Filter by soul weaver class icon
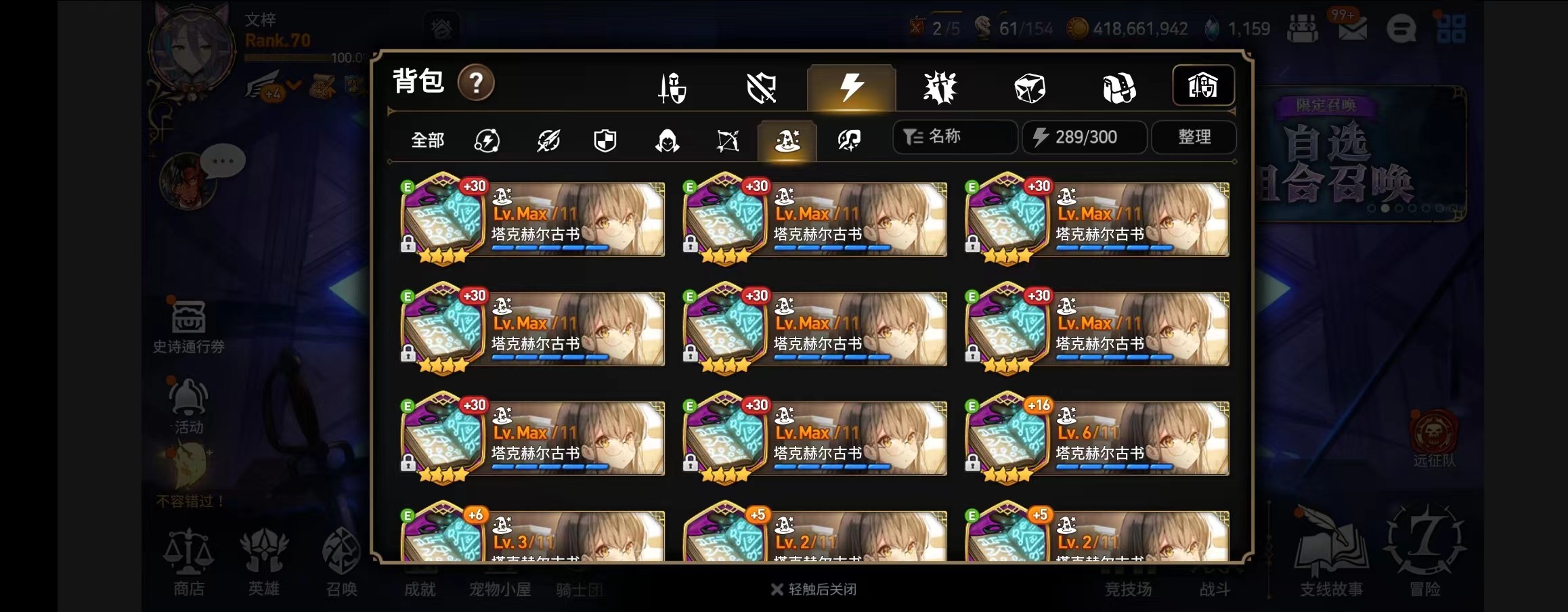This screenshot has width=1568, height=612. click(x=849, y=141)
